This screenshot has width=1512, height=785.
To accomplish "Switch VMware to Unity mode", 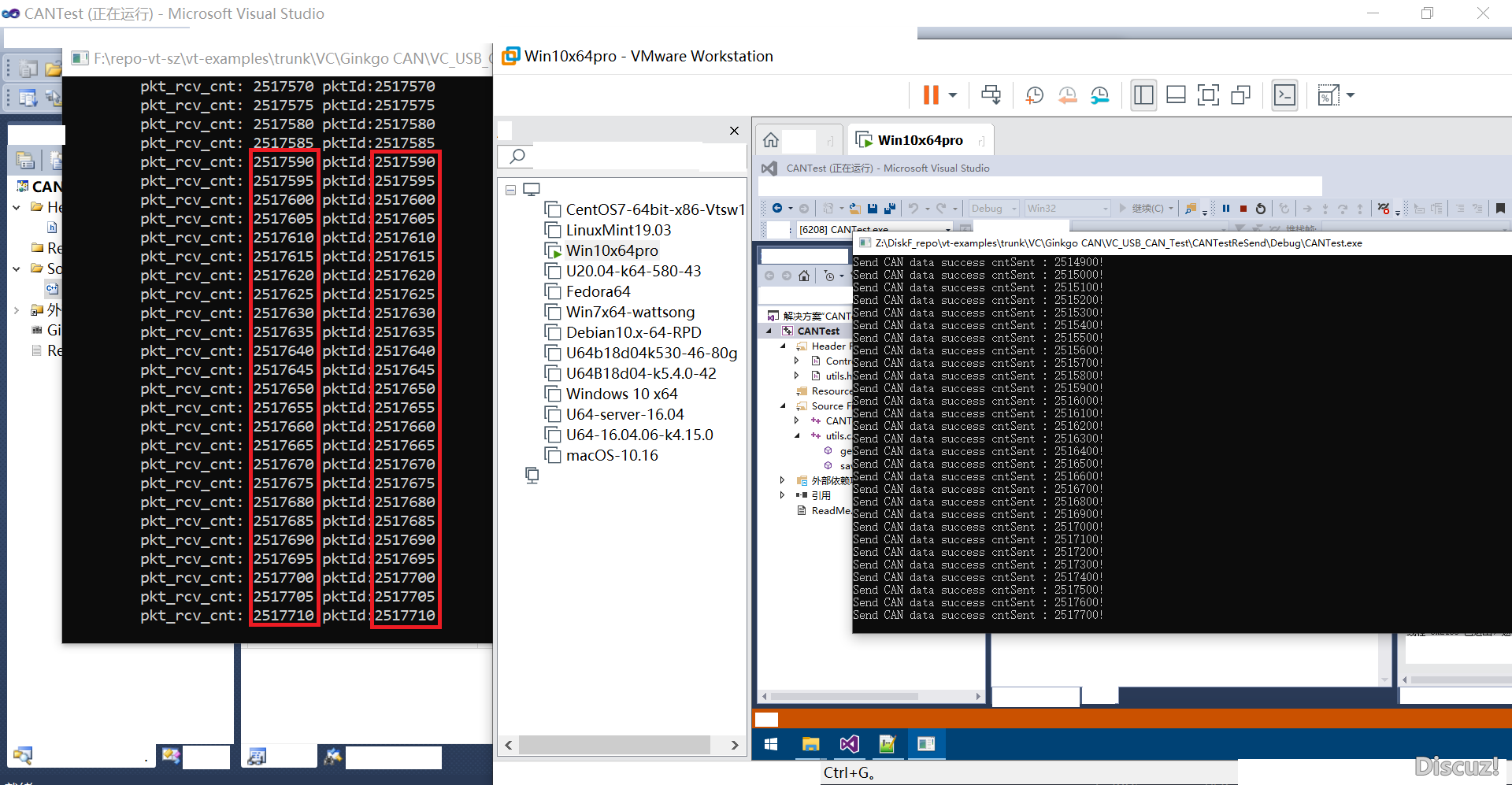I will 1241,95.
